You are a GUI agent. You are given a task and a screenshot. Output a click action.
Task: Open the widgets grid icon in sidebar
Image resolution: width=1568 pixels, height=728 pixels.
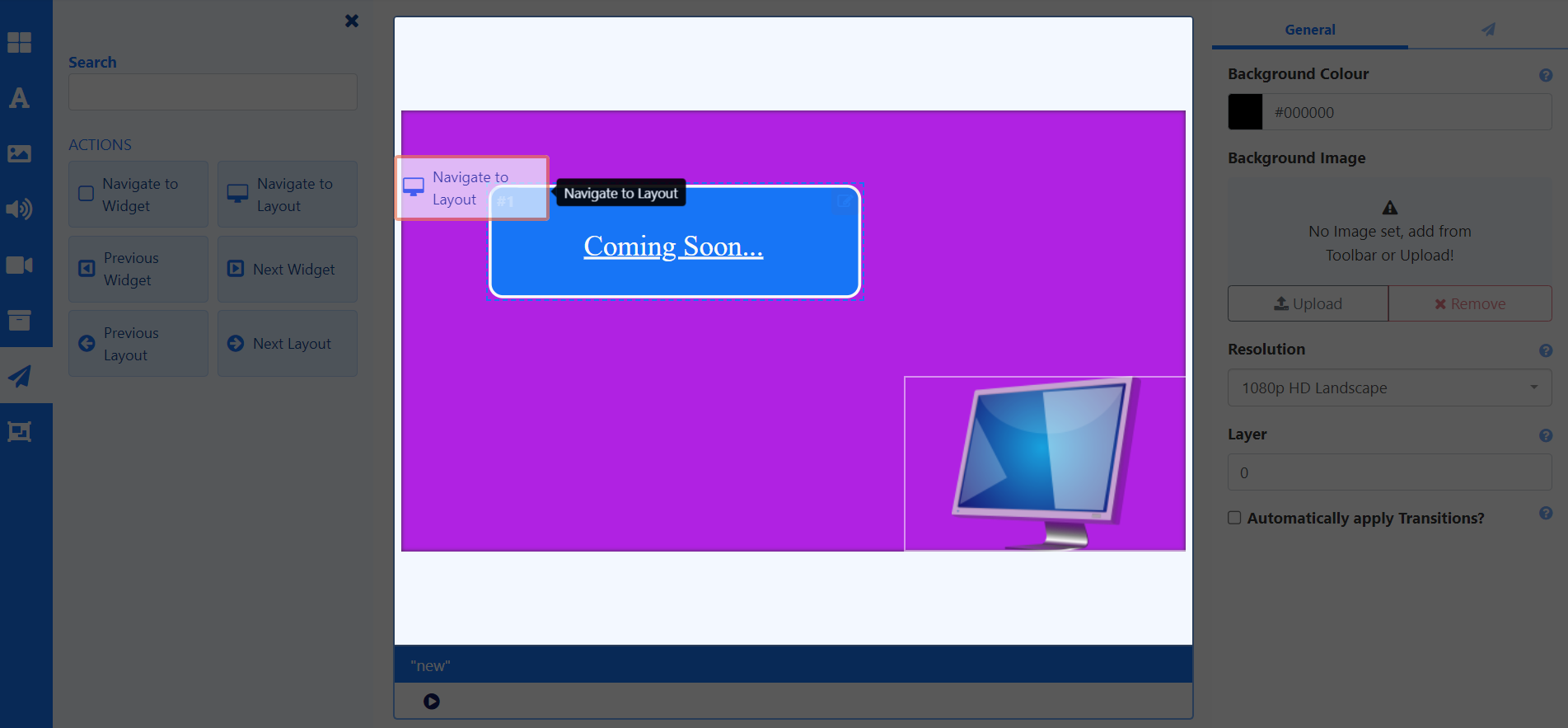click(19, 42)
